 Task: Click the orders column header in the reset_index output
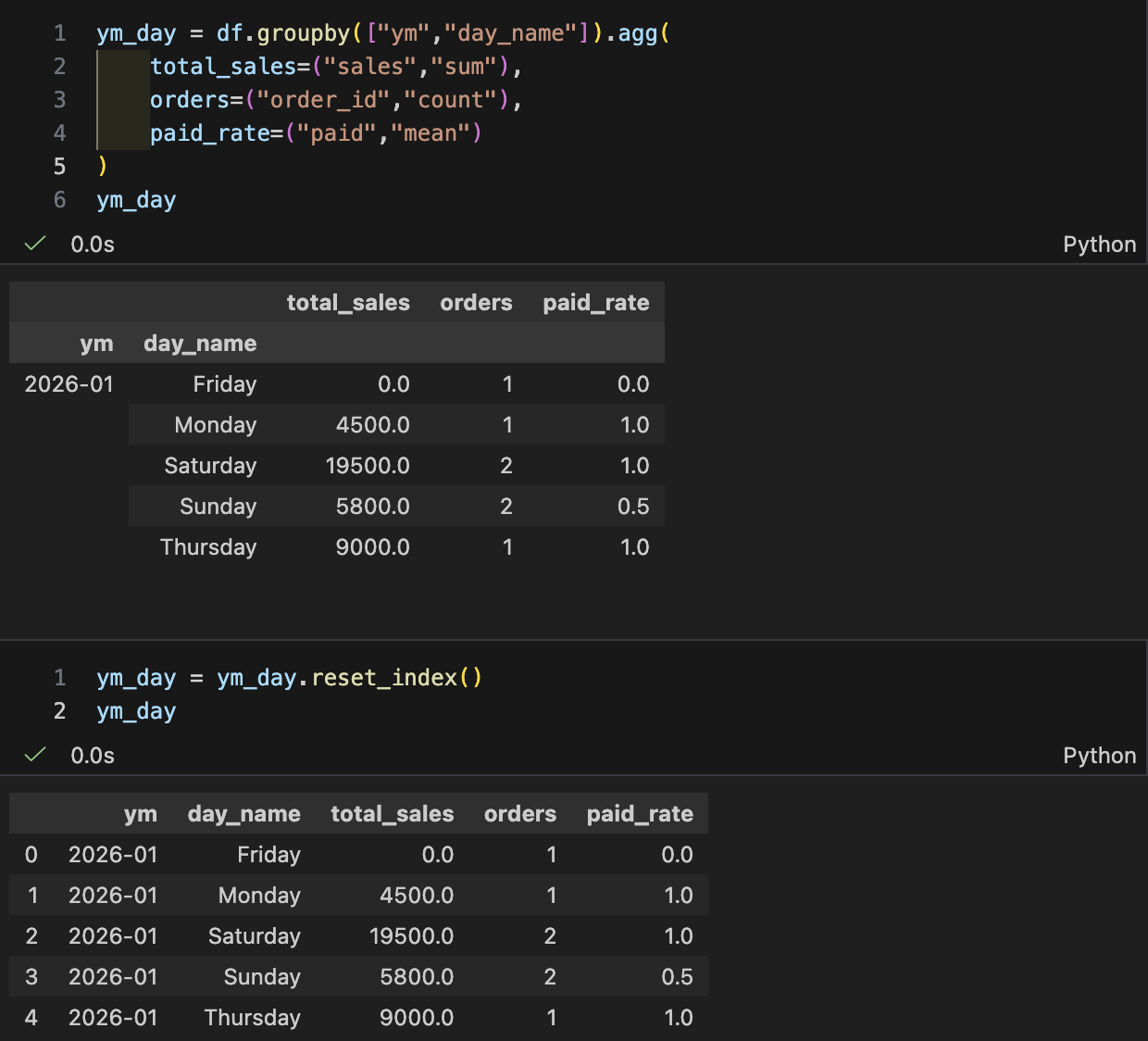[x=520, y=814]
